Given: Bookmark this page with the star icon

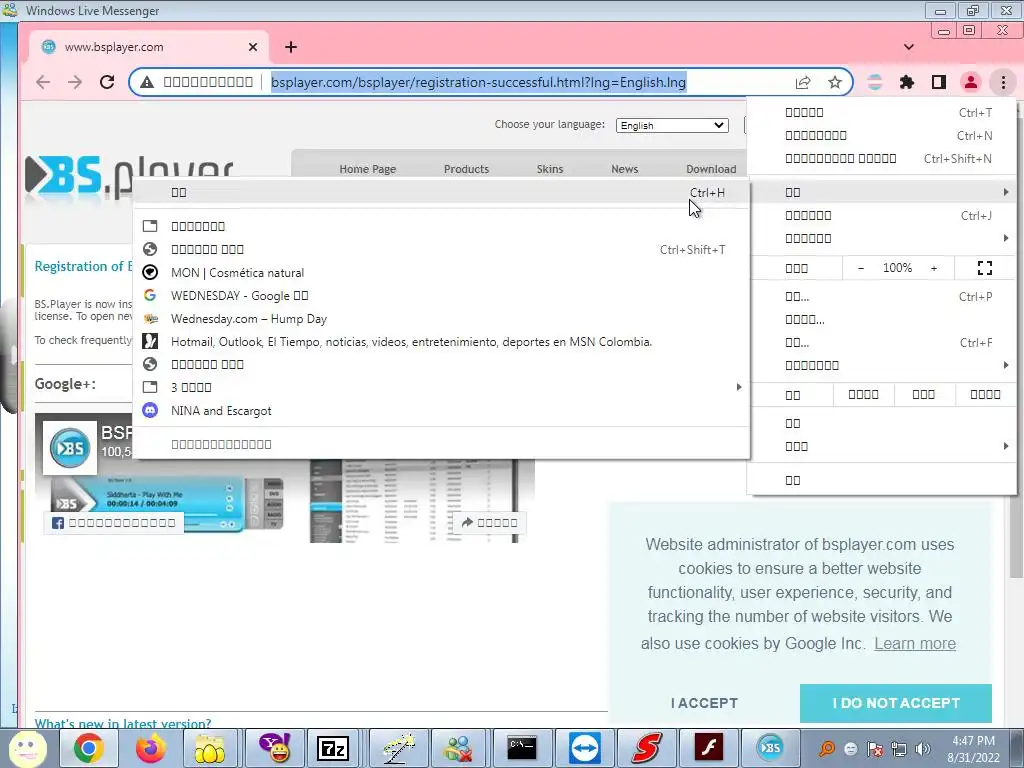Looking at the screenshot, I should click(x=835, y=82).
